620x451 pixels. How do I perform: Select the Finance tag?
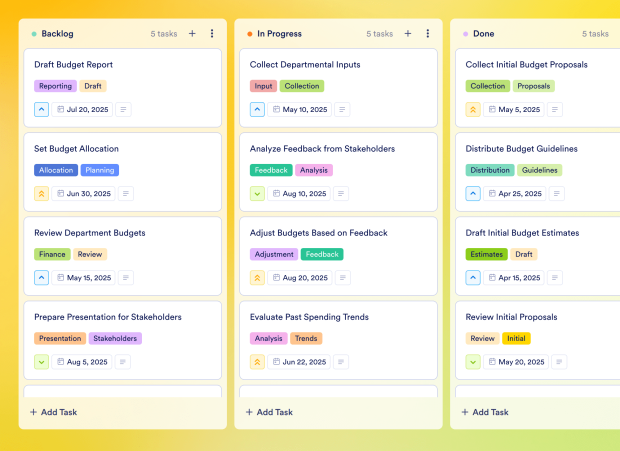click(52, 255)
